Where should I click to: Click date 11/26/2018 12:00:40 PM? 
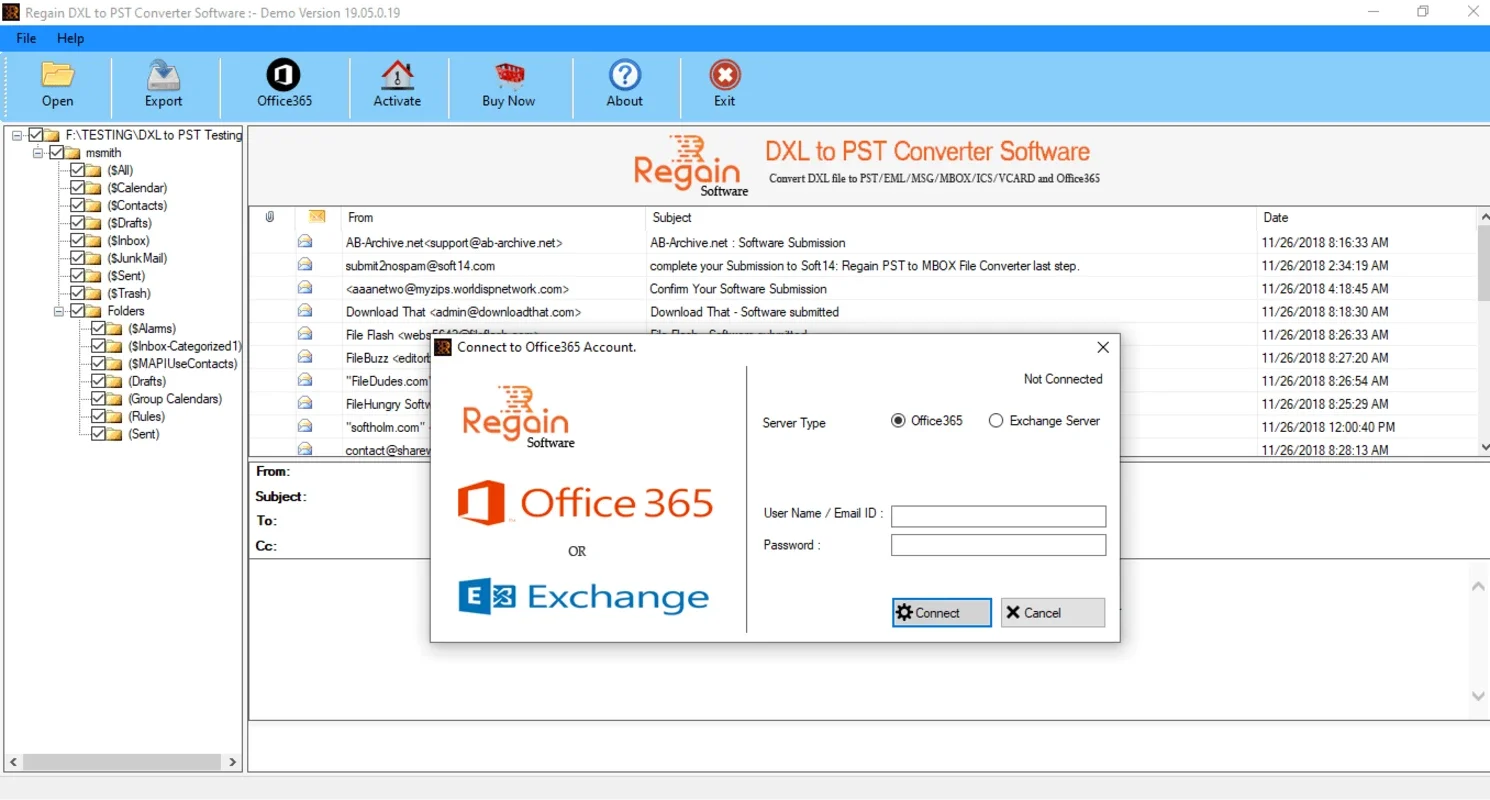[1328, 427]
